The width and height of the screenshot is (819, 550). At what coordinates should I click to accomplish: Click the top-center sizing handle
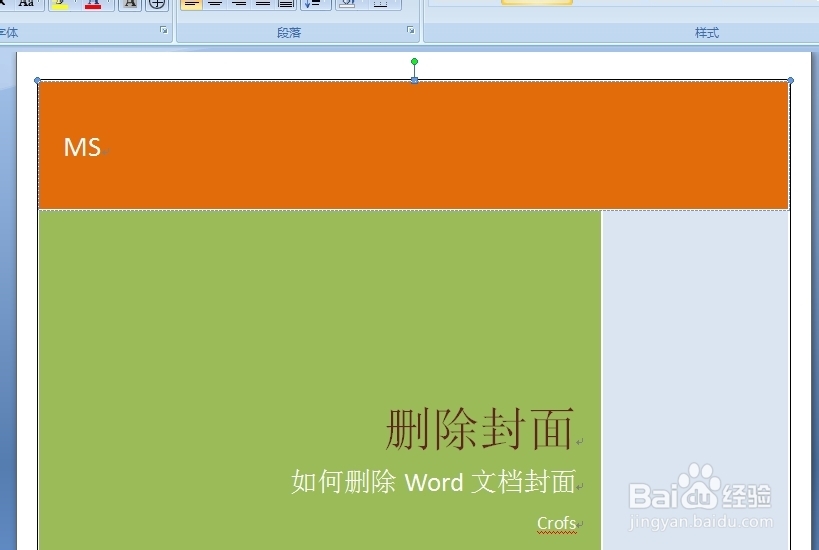[414, 80]
